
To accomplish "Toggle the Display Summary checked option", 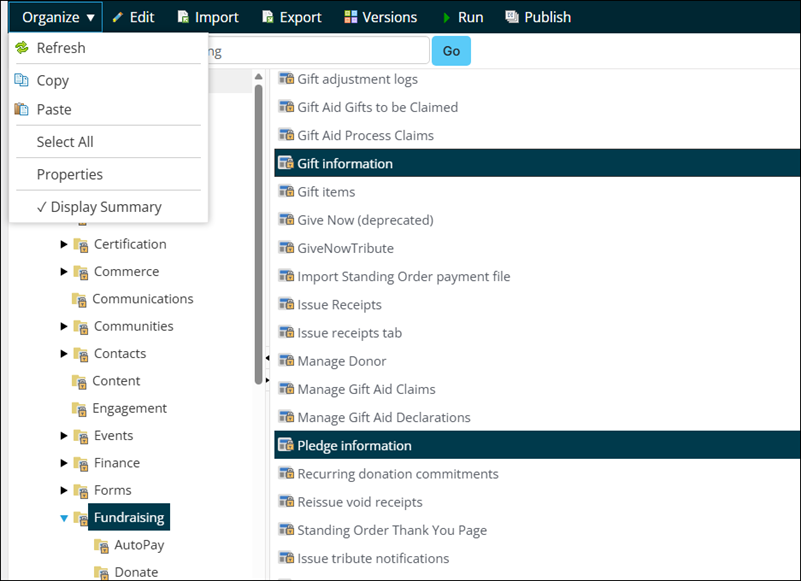I will pos(99,207).
